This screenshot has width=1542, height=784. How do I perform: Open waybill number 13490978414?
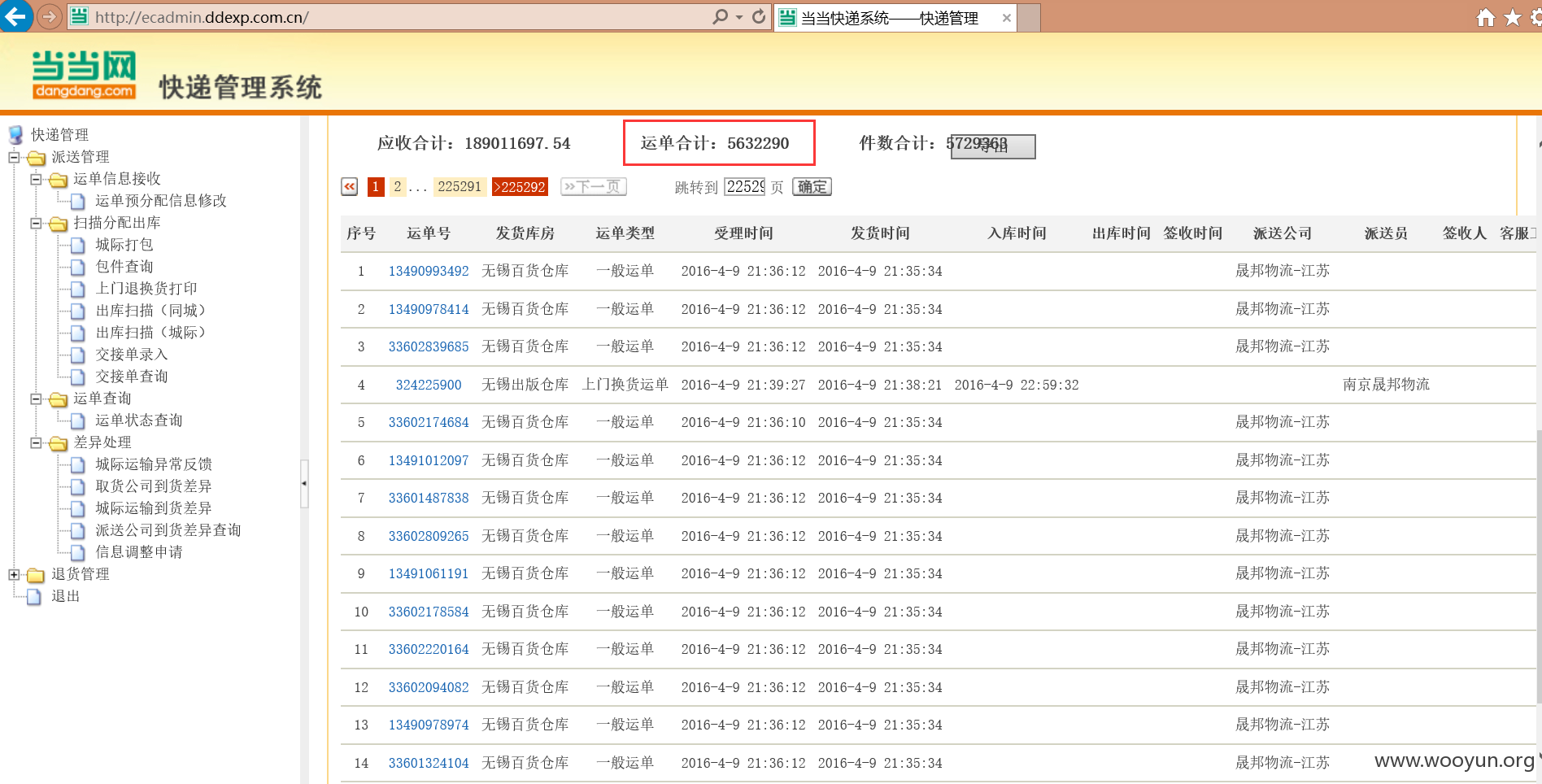tap(429, 310)
